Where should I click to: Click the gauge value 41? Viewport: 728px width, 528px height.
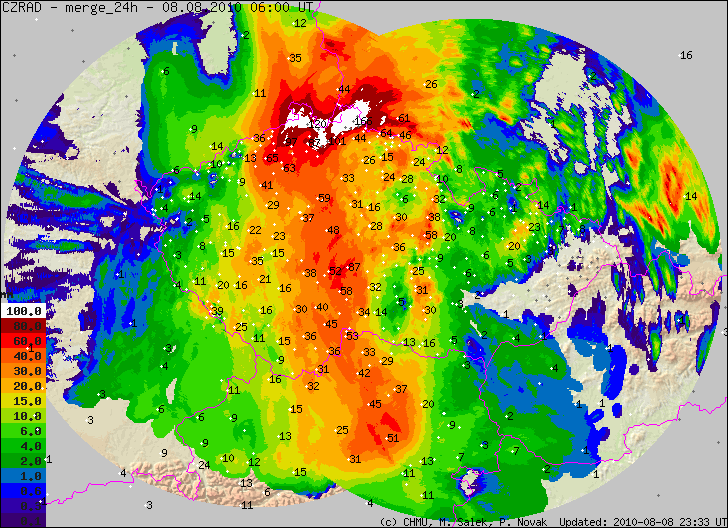click(x=266, y=185)
